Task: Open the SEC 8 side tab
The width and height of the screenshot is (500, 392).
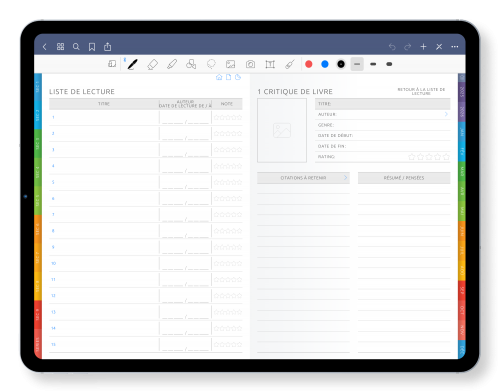Action: point(38,286)
